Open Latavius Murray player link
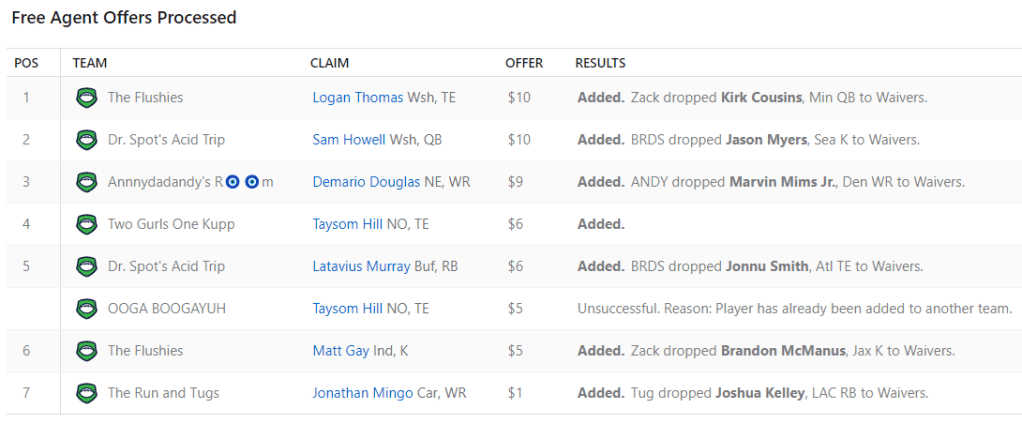Image resolution: width=1022 pixels, height=424 pixels. click(360, 266)
